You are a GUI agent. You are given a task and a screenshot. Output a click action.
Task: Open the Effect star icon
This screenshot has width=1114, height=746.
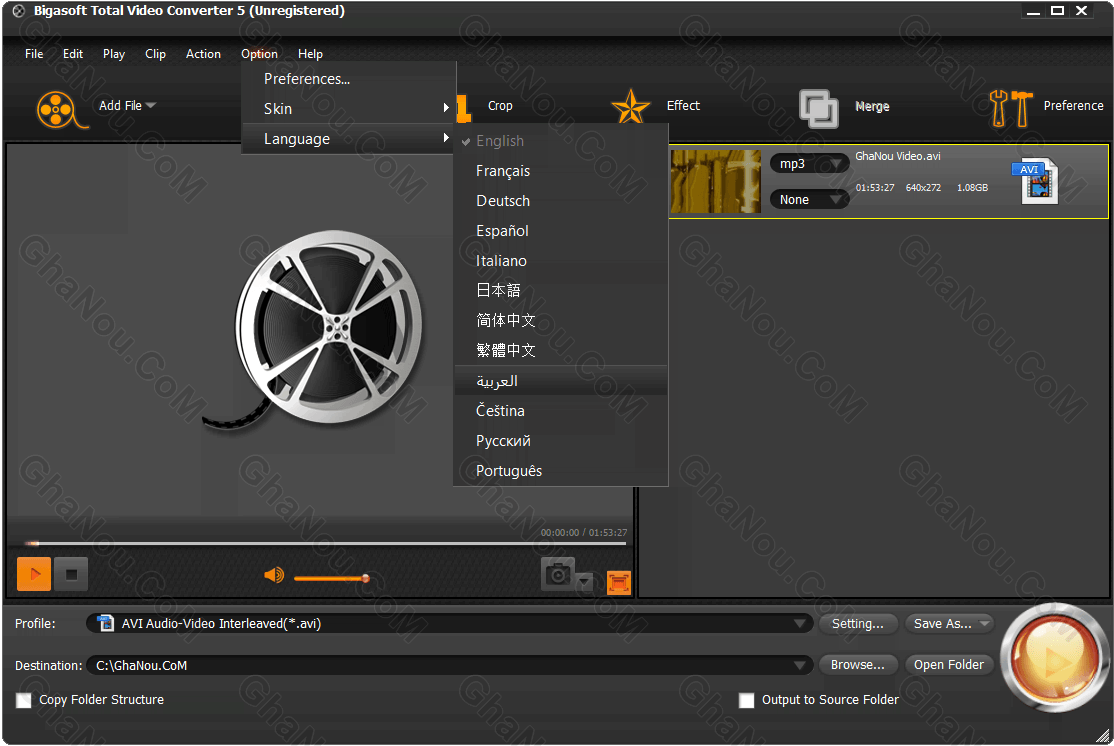coord(630,107)
